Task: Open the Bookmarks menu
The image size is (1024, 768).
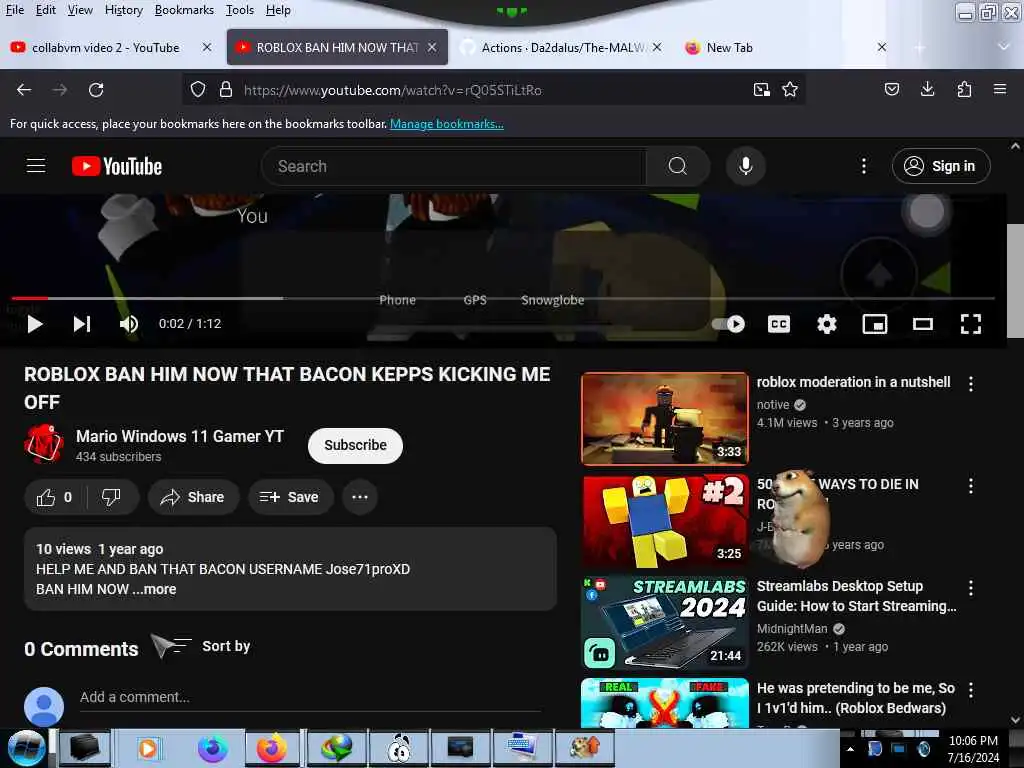Action: click(184, 10)
